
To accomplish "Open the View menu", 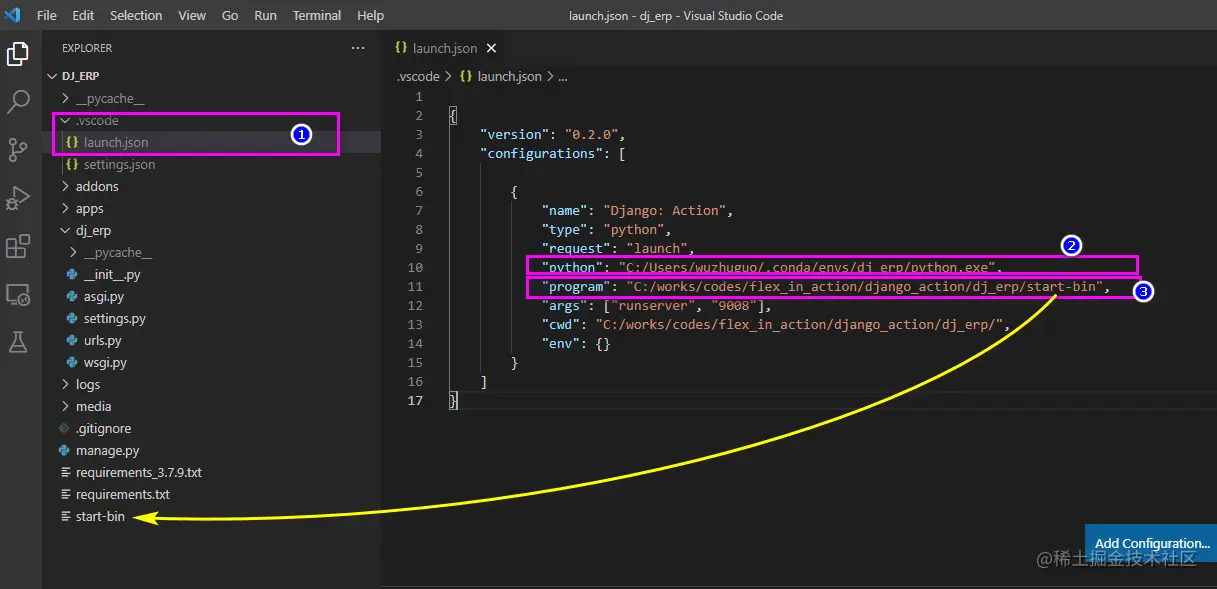I will (192, 15).
